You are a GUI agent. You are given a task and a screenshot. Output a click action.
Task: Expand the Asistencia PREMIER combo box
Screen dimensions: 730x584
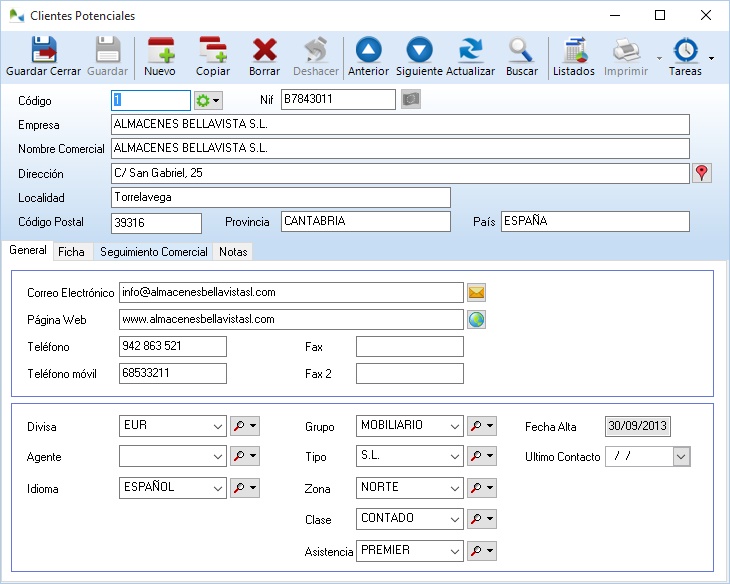coord(454,551)
